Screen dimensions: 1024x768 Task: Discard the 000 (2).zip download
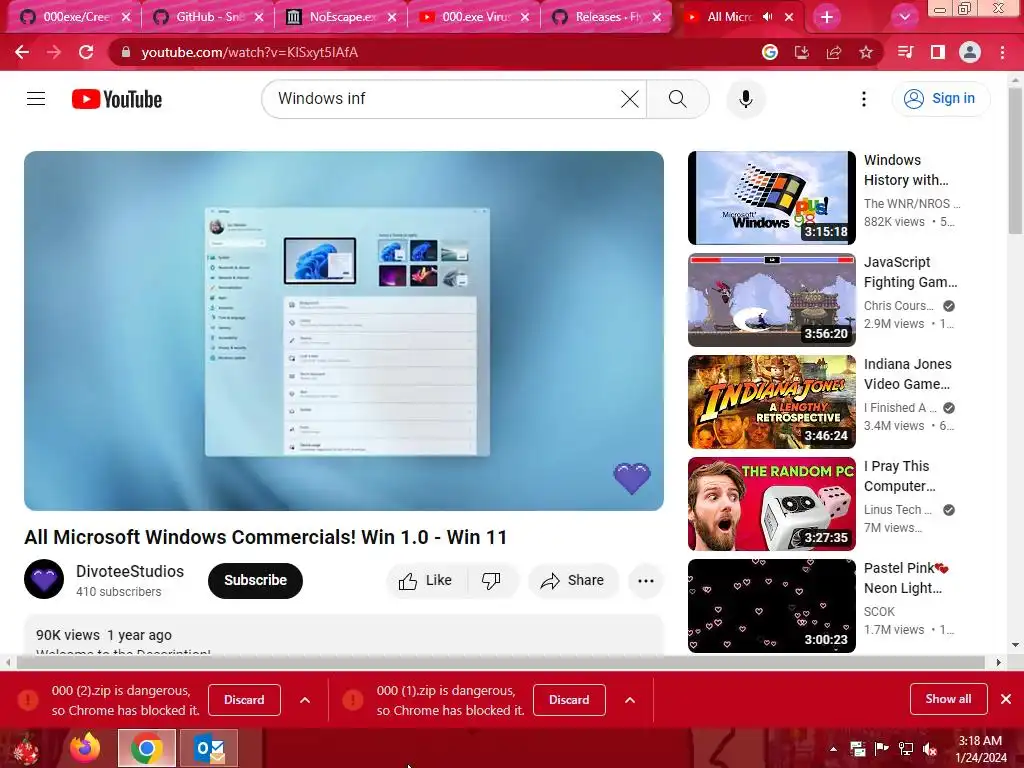point(244,700)
